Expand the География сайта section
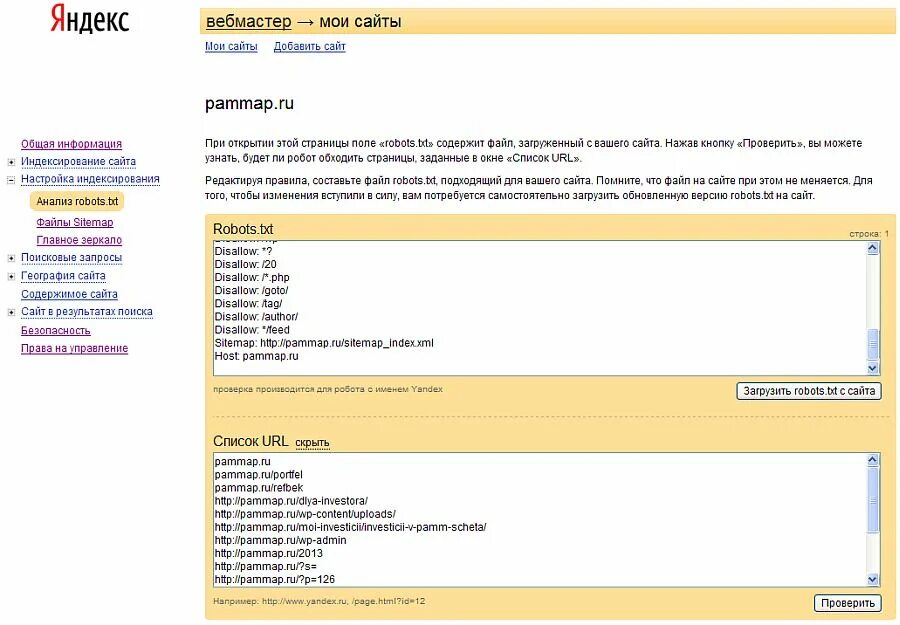This screenshot has width=900, height=625. click(11, 277)
